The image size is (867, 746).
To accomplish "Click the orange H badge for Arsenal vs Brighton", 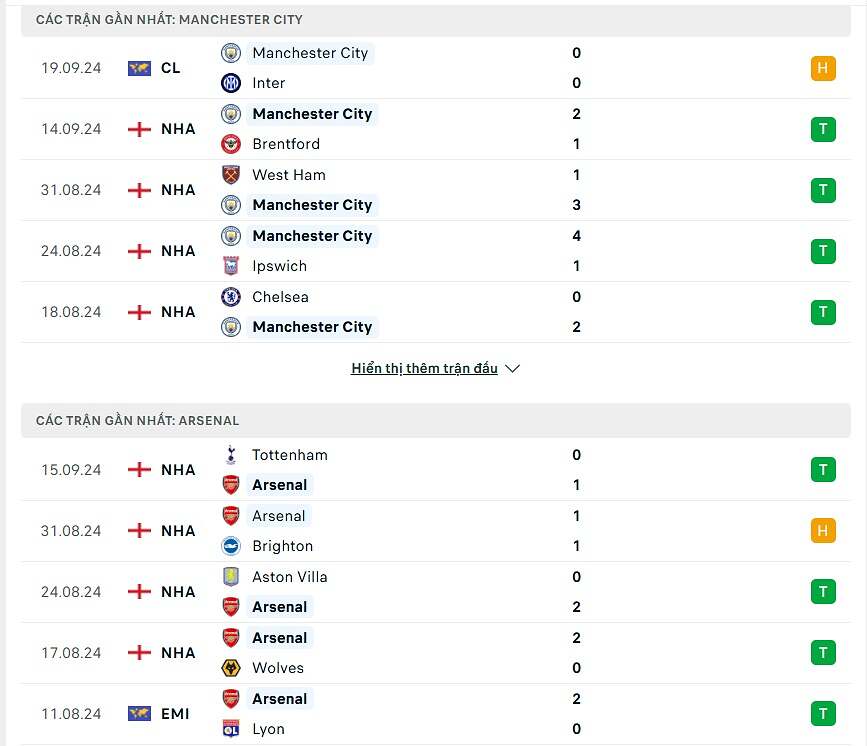I will point(823,531).
